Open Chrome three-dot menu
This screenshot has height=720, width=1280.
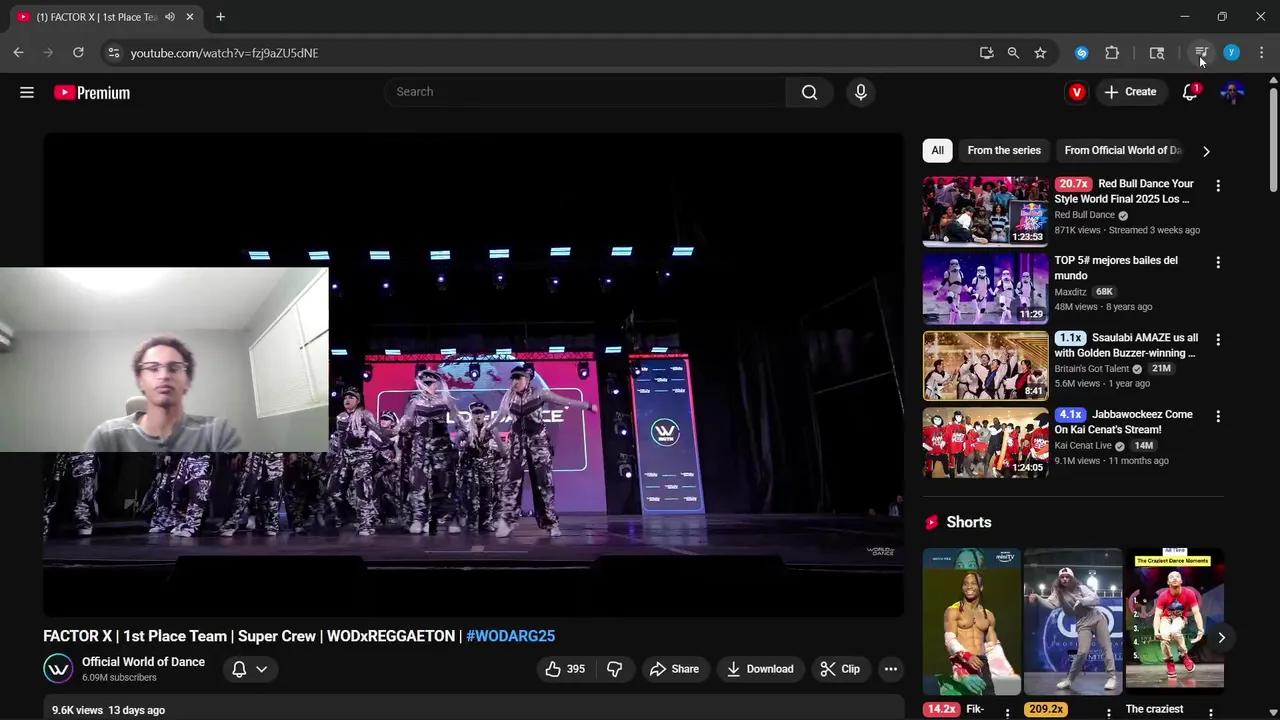1261,53
